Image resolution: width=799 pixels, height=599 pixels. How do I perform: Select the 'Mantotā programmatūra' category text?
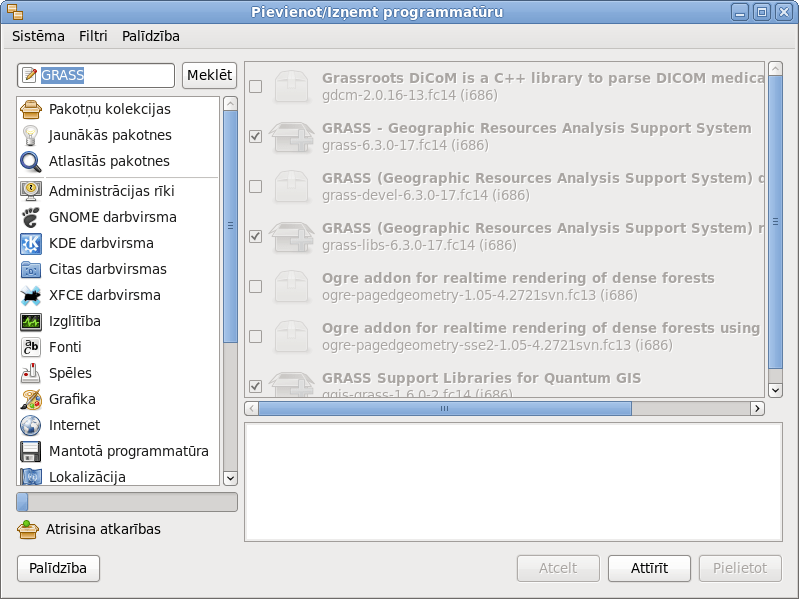(x=128, y=451)
